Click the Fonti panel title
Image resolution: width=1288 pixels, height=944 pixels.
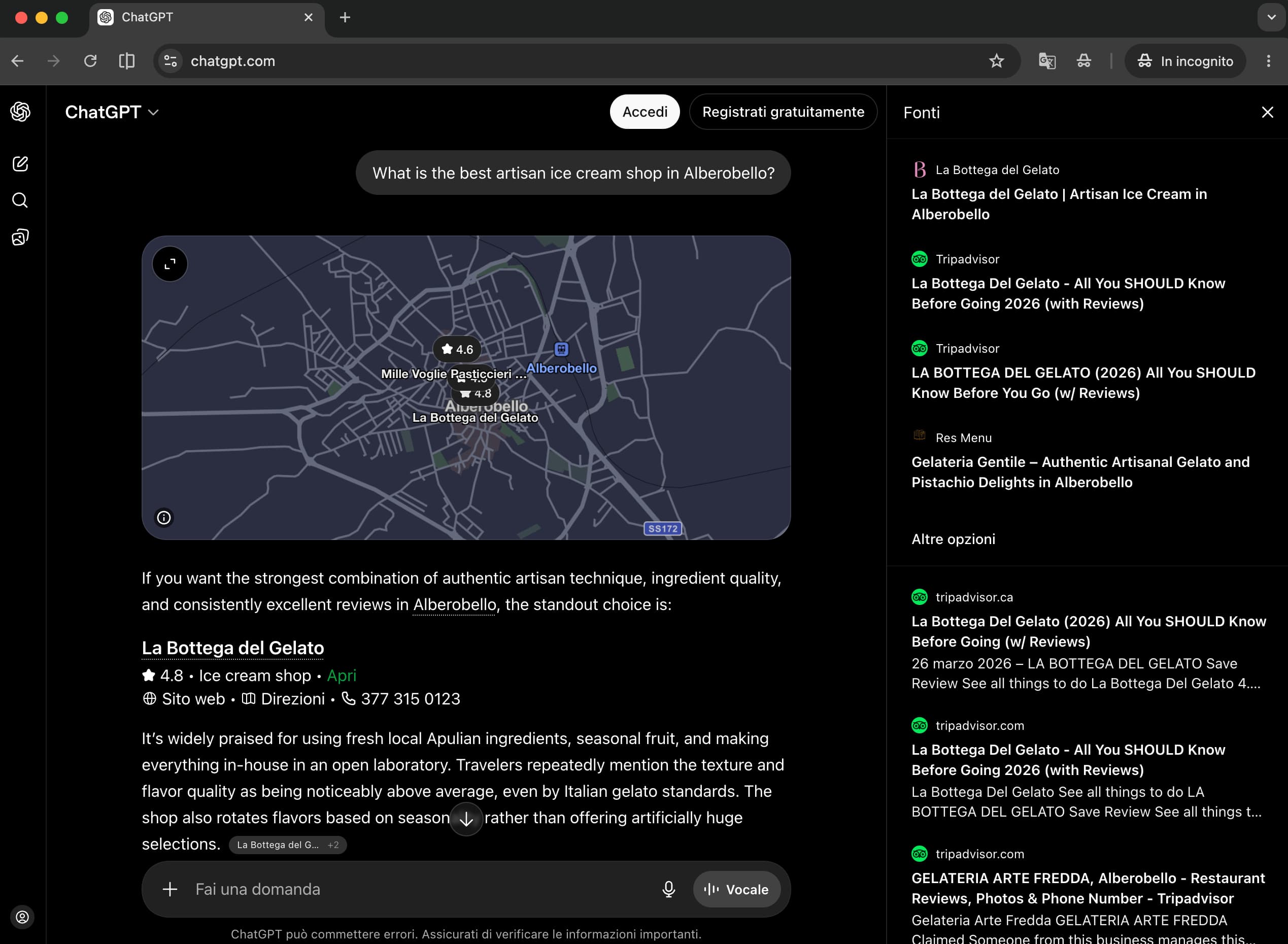click(921, 113)
